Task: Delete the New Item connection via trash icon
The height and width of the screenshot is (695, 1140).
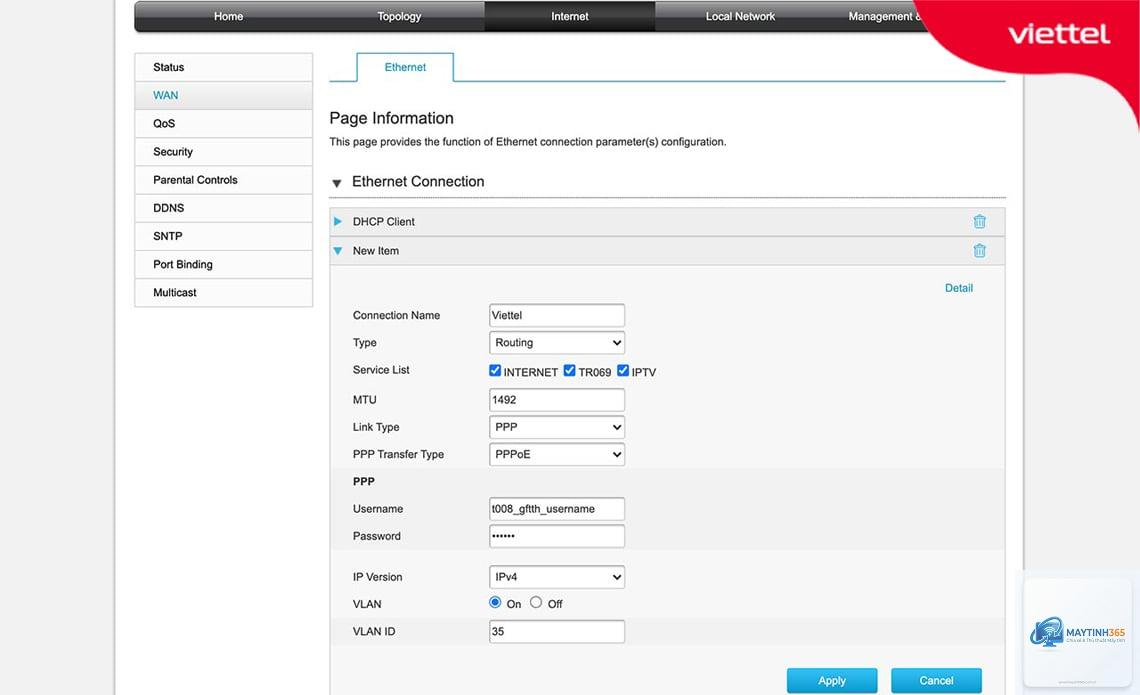Action: (x=979, y=250)
